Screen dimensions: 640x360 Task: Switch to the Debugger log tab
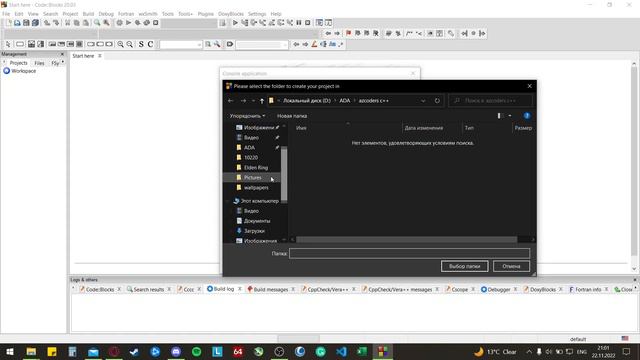point(499,289)
